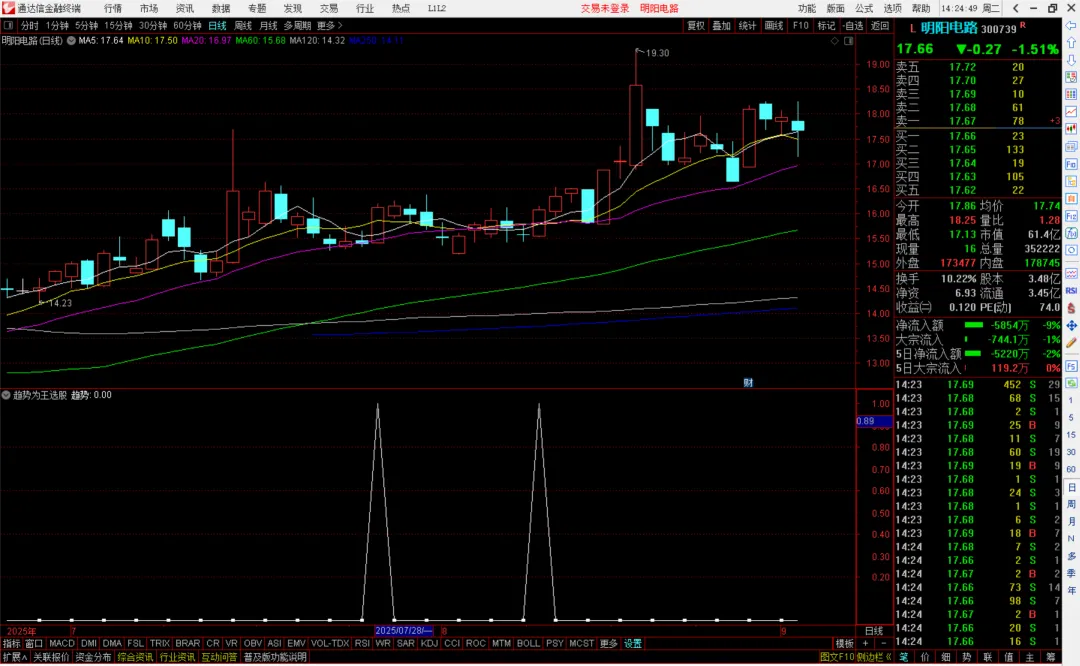Open 资金分布 at bottom bar

coord(93,657)
